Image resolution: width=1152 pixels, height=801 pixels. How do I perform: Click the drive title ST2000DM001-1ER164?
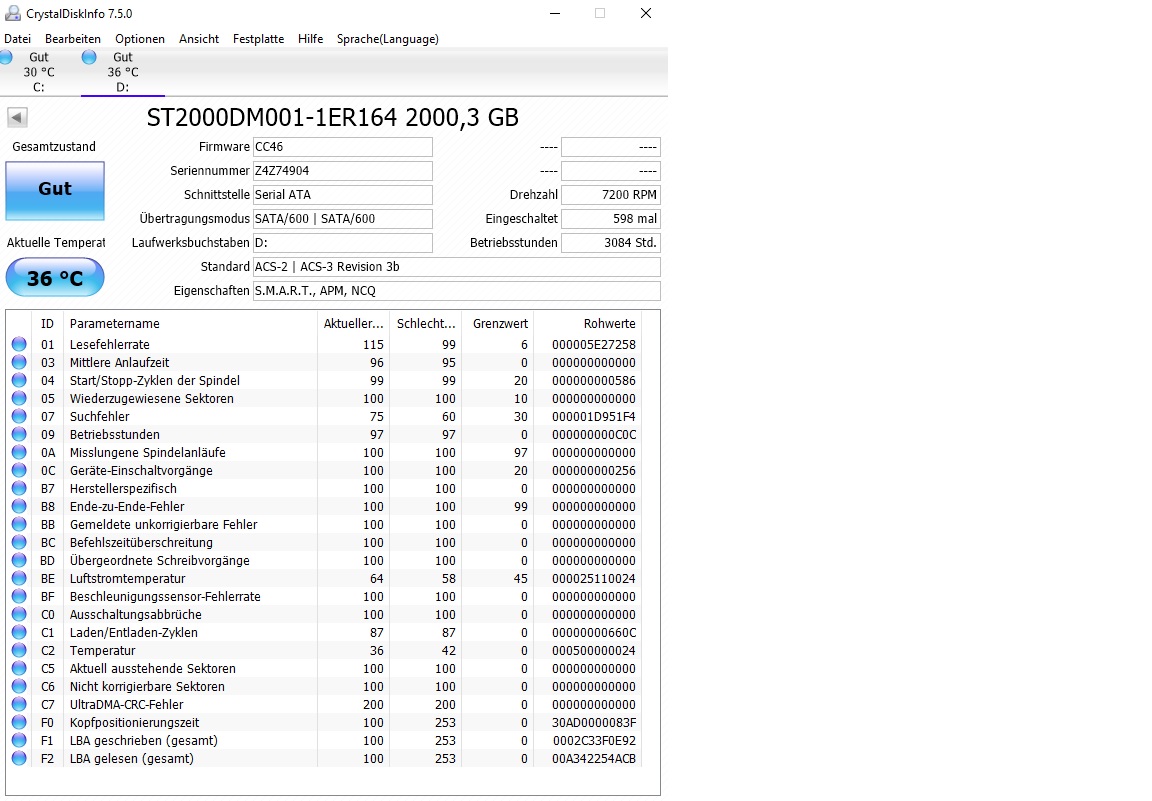click(x=333, y=118)
